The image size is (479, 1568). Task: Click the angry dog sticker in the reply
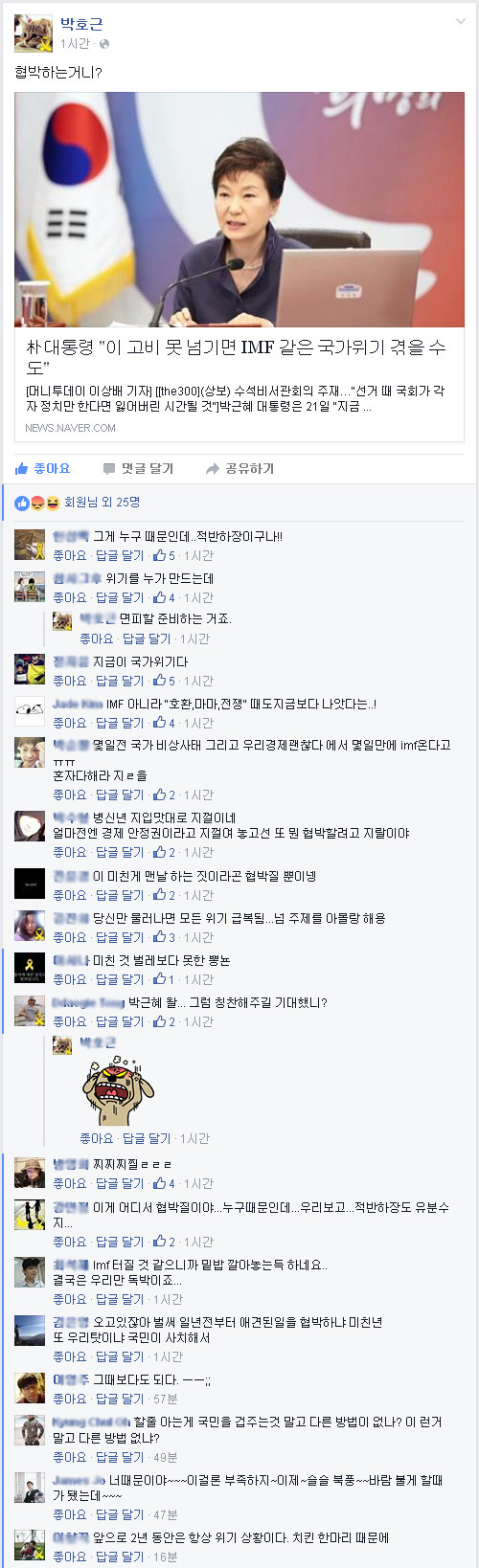pyautogui.click(x=118, y=1090)
